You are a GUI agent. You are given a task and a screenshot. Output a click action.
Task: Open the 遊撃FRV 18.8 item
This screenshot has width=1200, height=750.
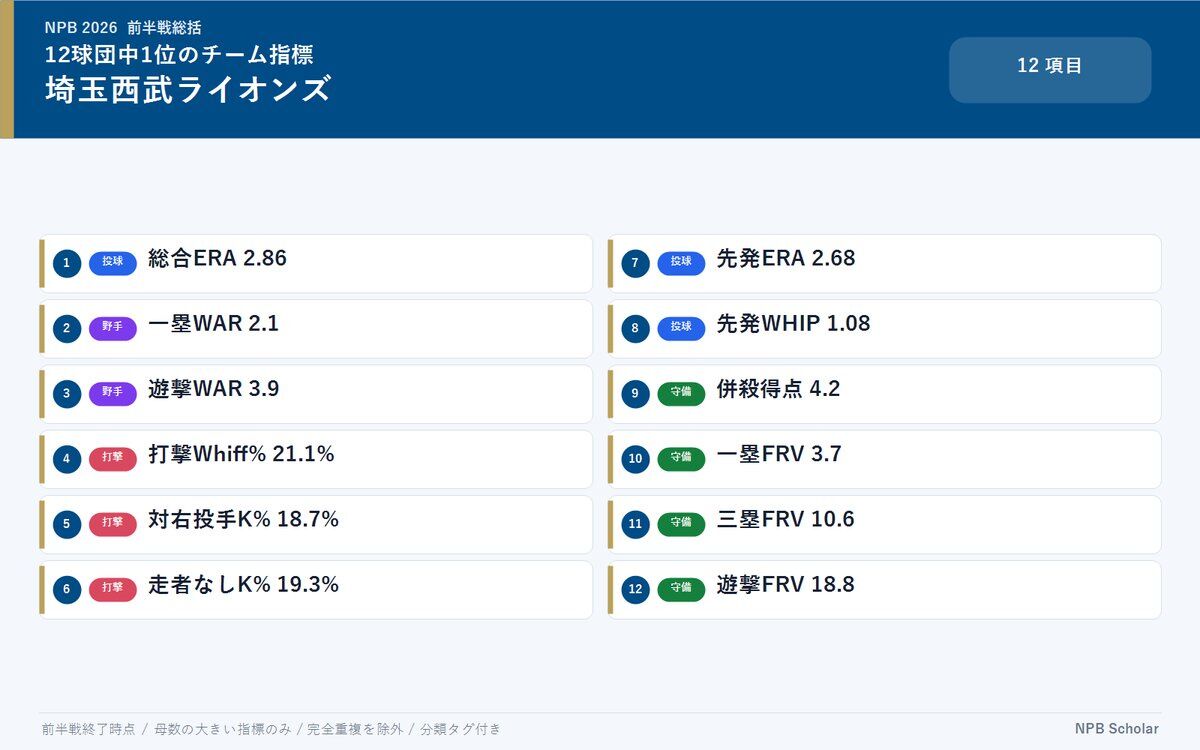pyautogui.click(x=885, y=590)
